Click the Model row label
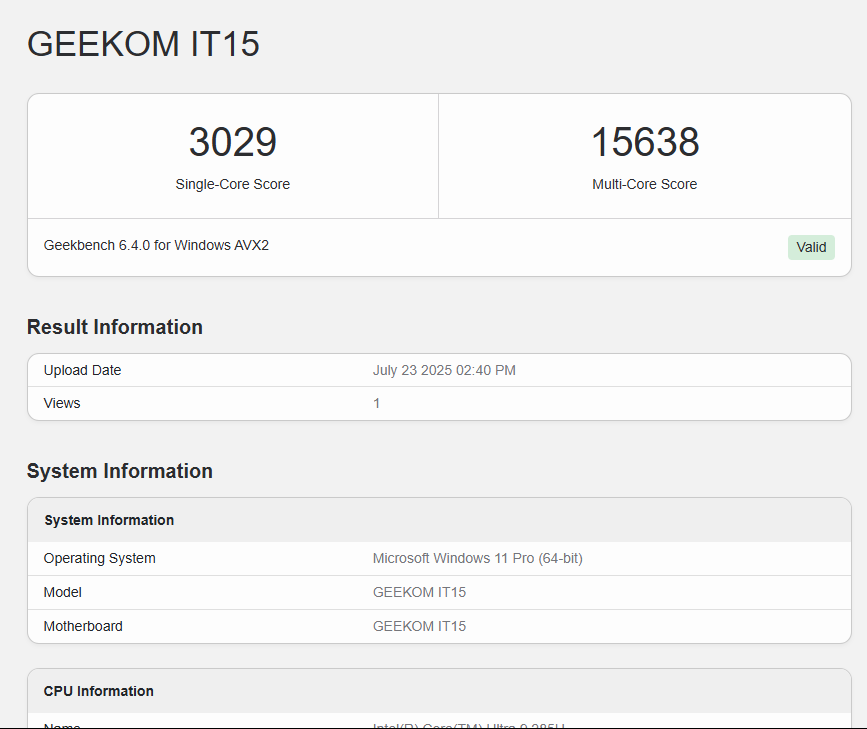Viewport: 867px width, 729px height. point(62,592)
